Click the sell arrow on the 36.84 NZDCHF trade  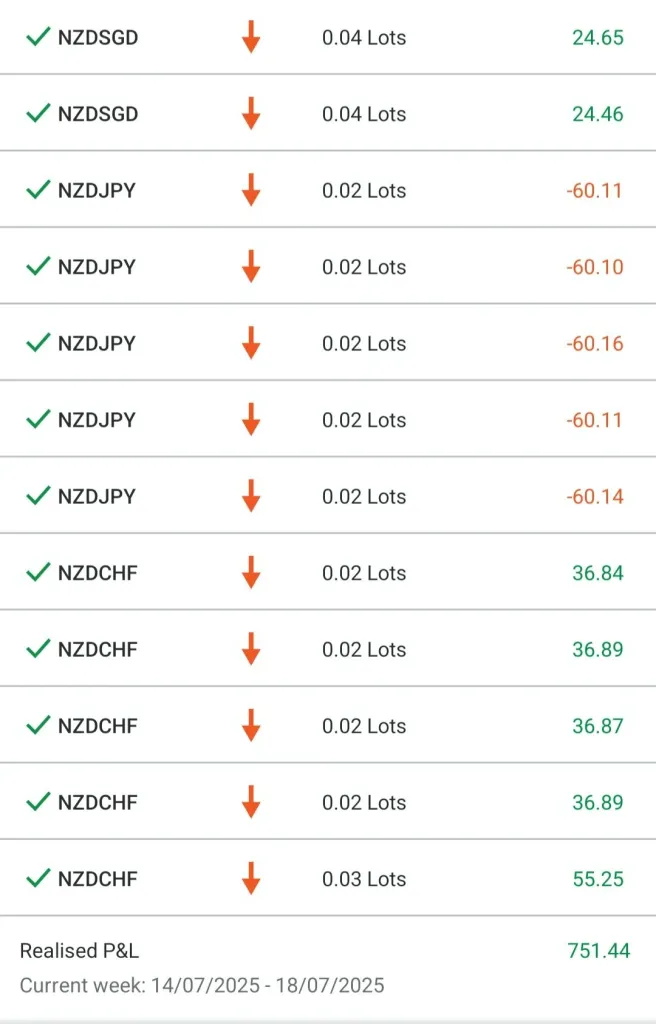251,573
